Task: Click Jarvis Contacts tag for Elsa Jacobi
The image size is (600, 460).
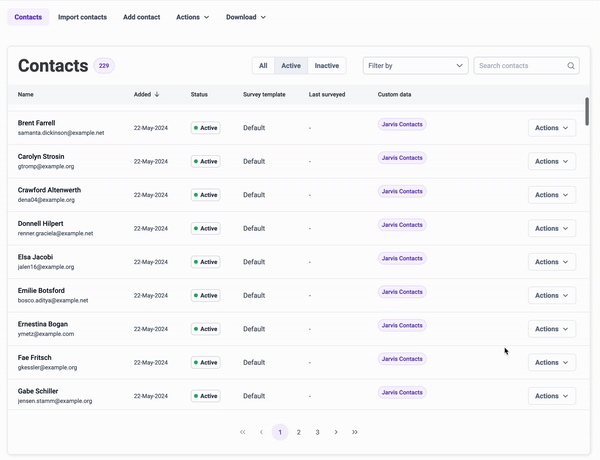Action: (x=402, y=258)
